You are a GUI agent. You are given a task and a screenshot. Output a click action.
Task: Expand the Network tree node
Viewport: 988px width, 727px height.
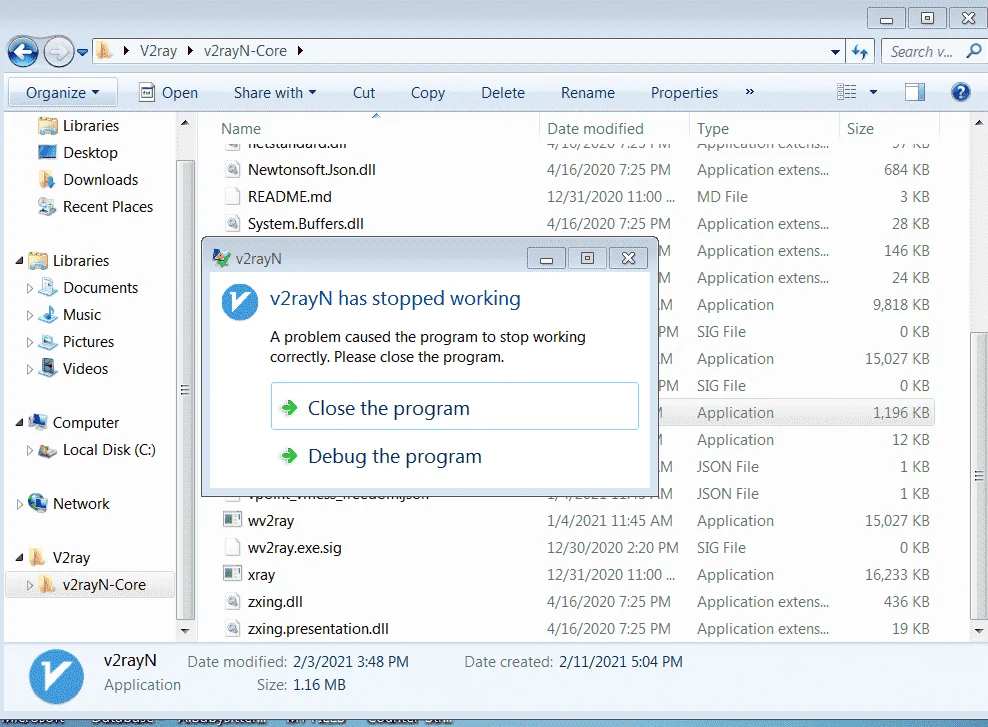point(20,505)
